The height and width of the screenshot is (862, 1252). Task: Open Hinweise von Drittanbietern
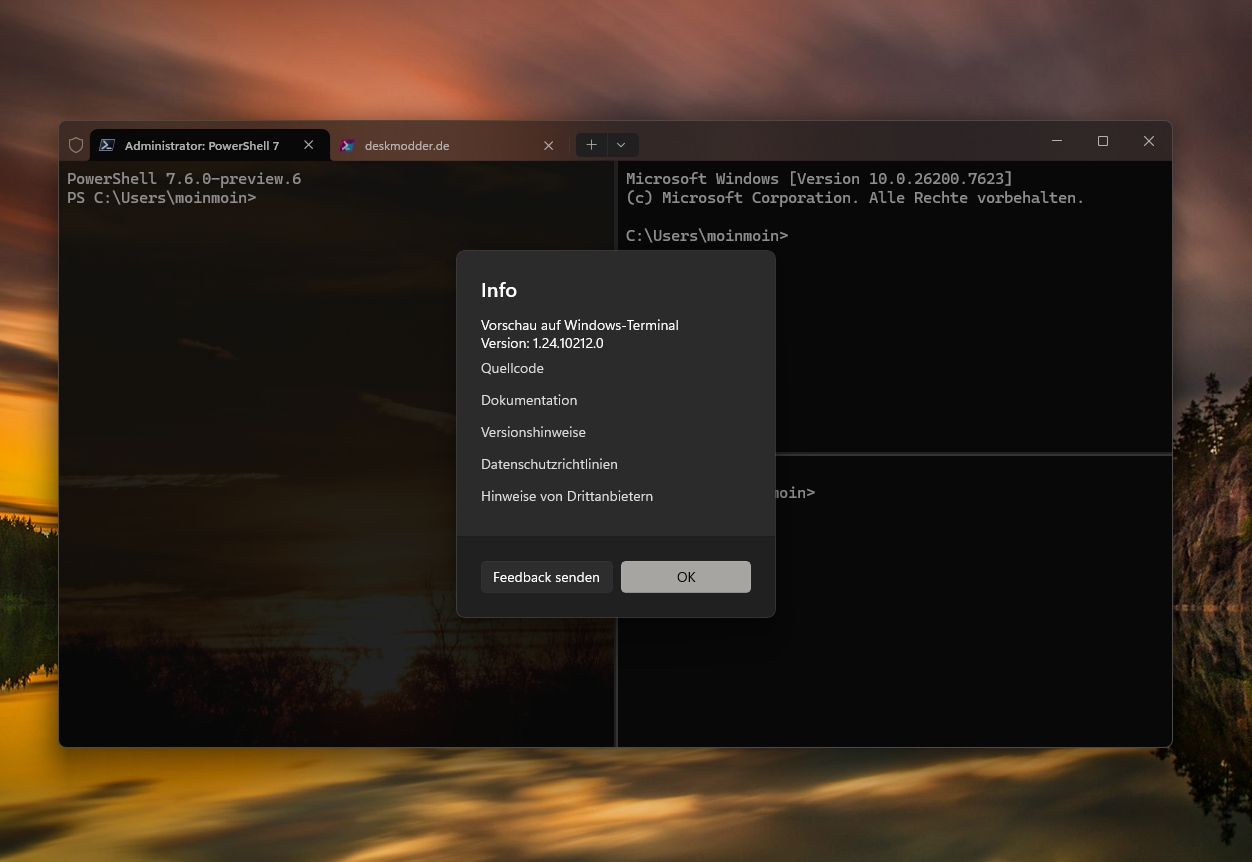(x=566, y=496)
